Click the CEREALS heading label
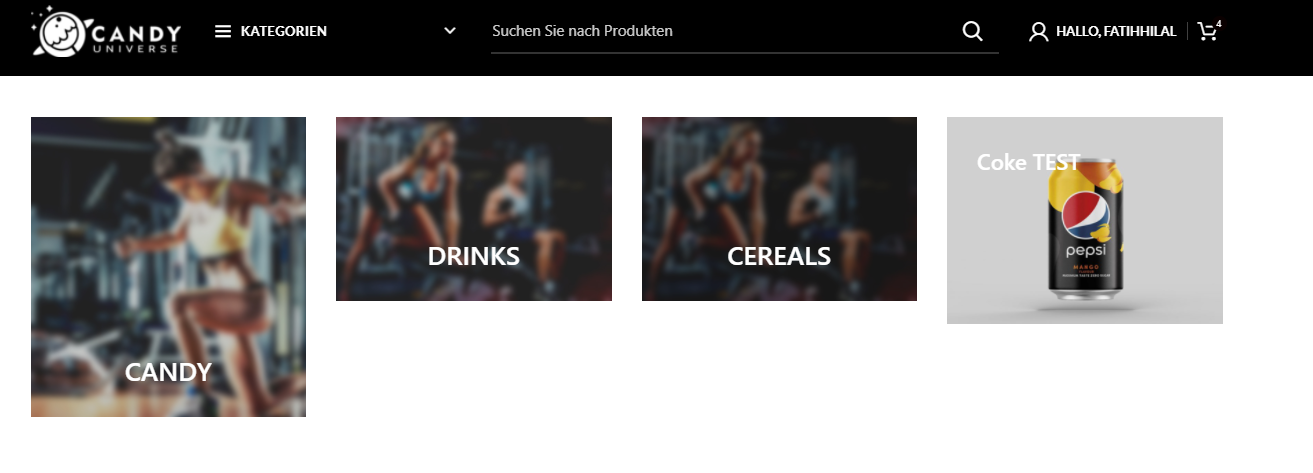This screenshot has width=1313, height=473. click(779, 256)
